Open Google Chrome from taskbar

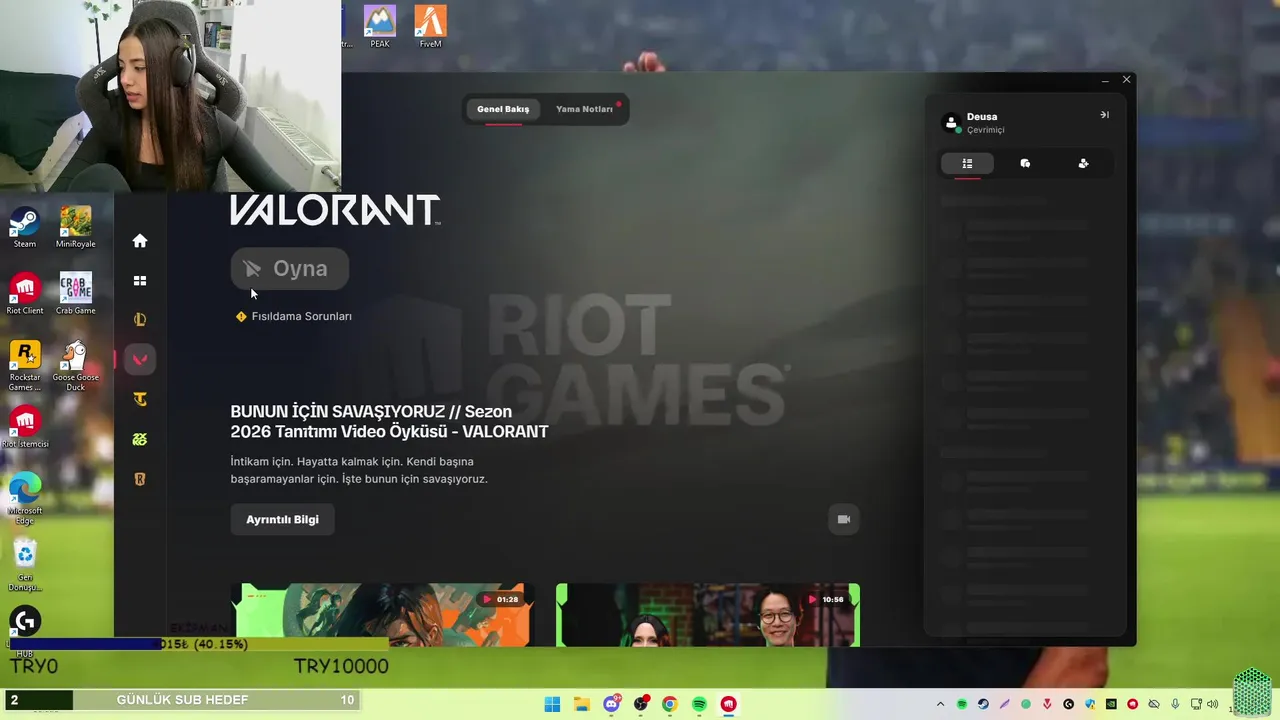670,704
